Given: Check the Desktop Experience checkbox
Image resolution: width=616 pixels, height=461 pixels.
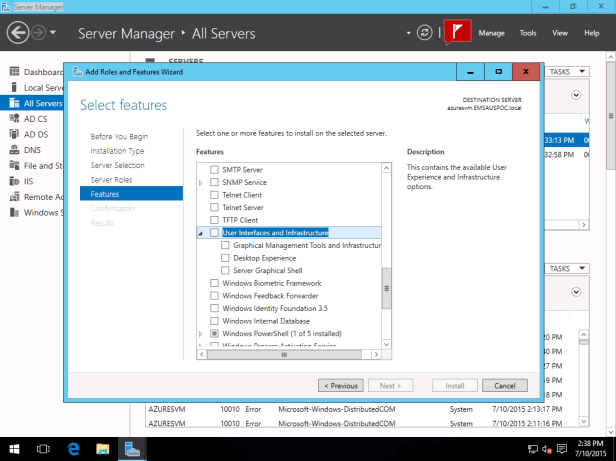Looking at the screenshot, I should pos(225,258).
